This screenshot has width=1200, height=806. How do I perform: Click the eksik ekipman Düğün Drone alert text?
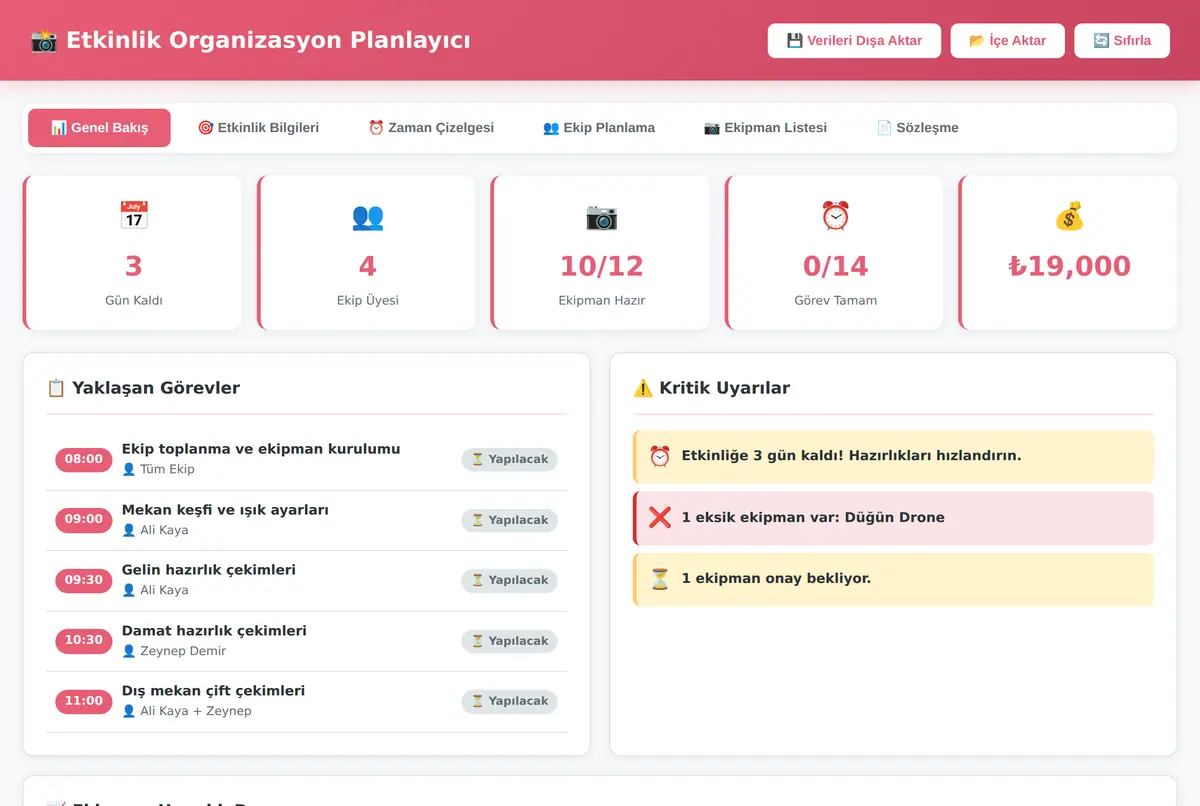[x=813, y=518]
